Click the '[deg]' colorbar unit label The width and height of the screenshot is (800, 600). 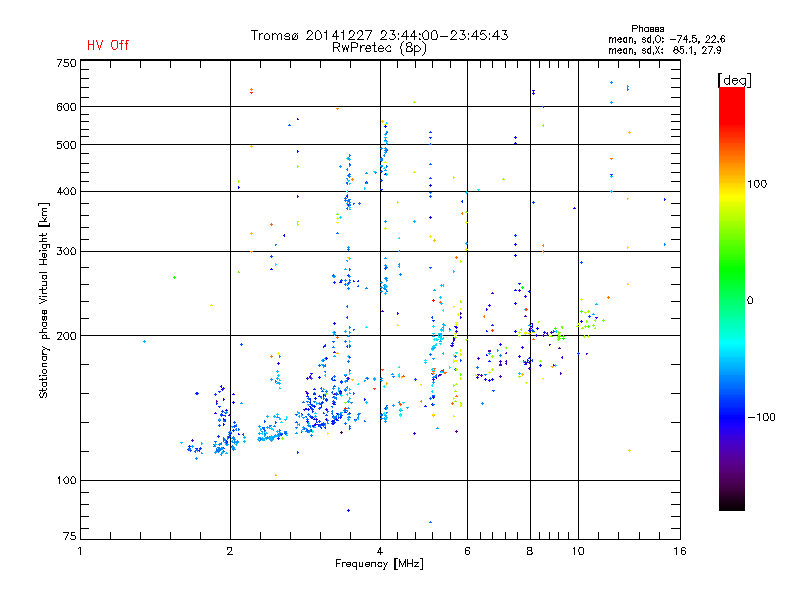click(734, 80)
